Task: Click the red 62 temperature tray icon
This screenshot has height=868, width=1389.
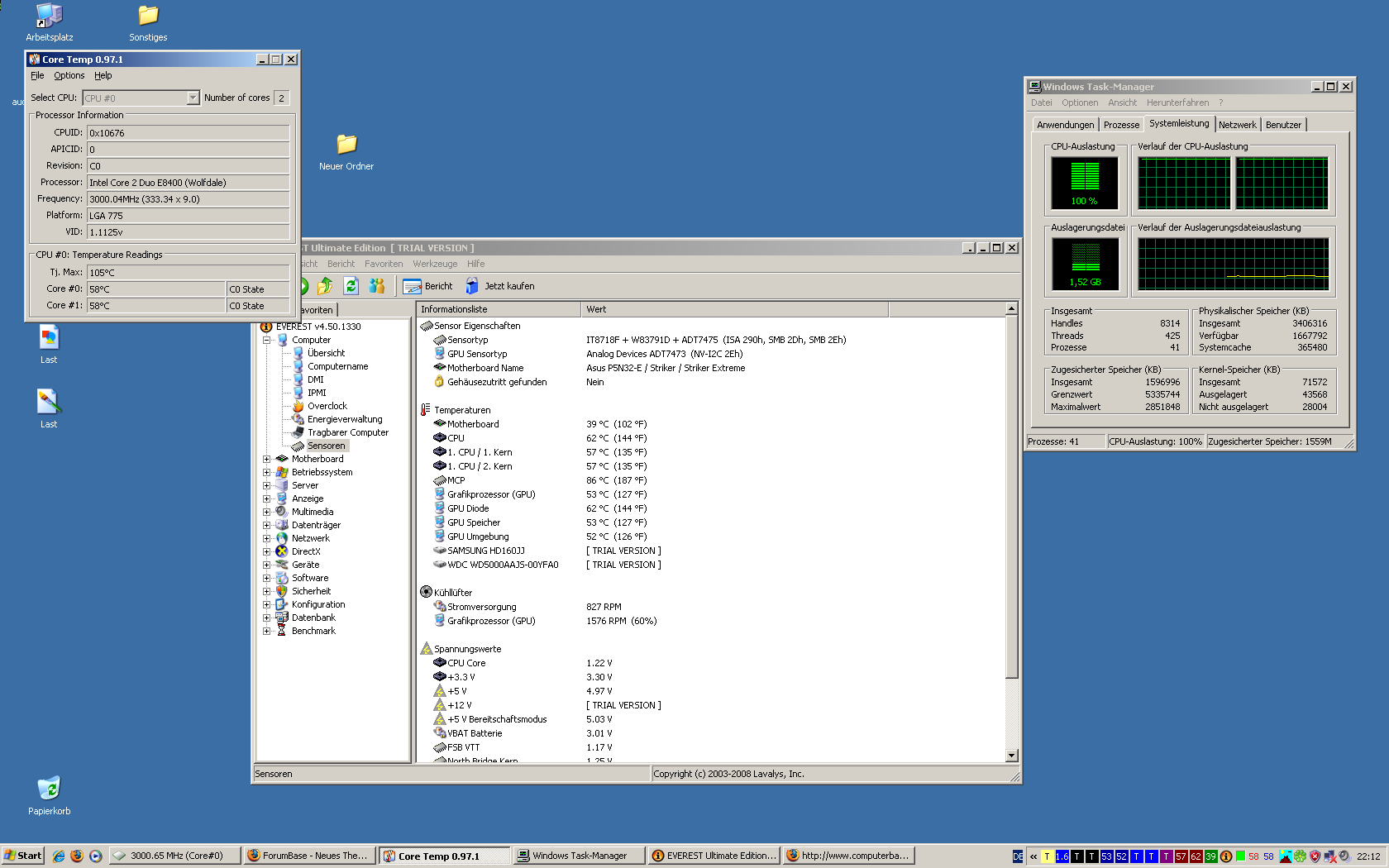Action: [1196, 856]
